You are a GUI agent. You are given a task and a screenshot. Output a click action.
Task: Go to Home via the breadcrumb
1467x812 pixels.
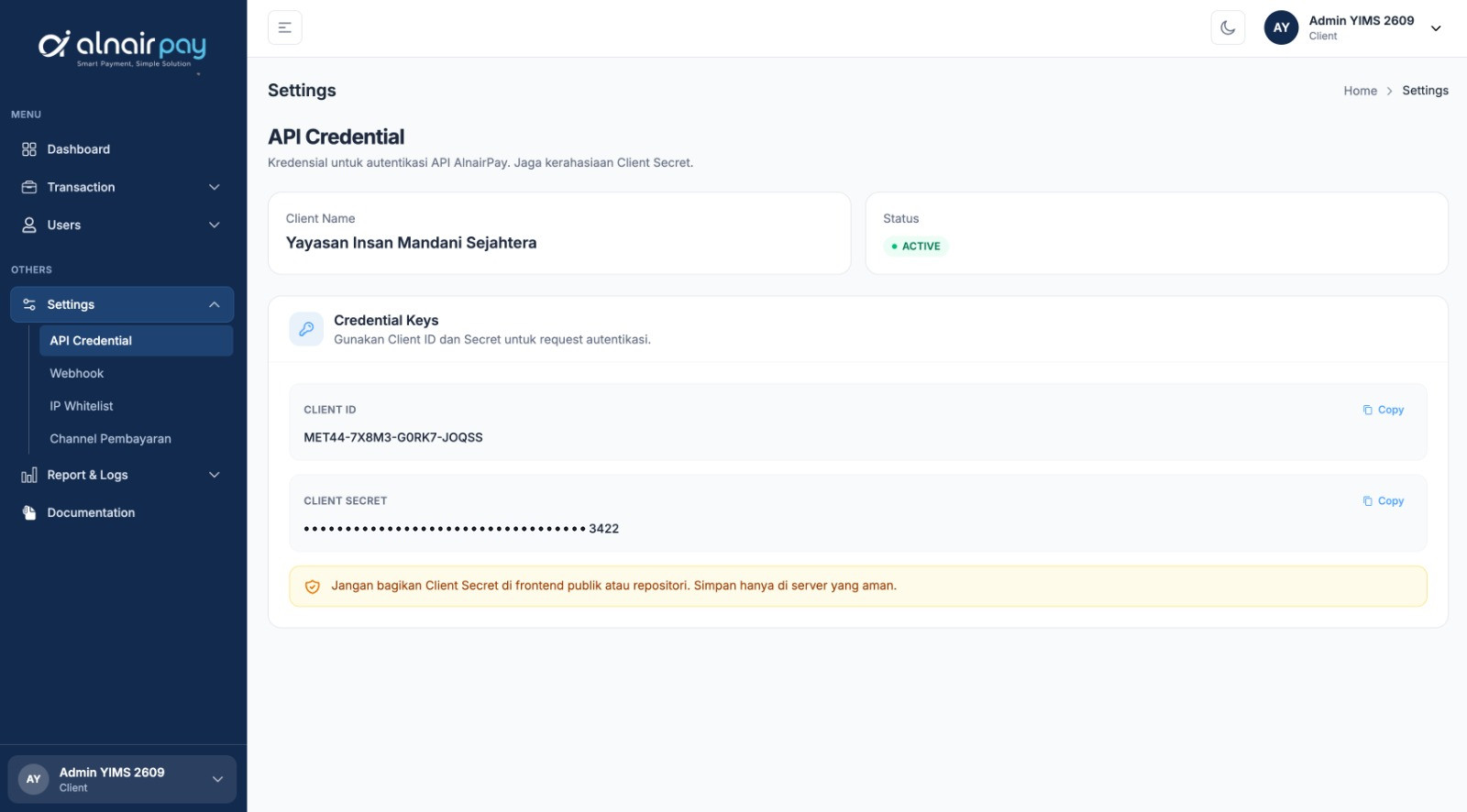coord(1360,91)
